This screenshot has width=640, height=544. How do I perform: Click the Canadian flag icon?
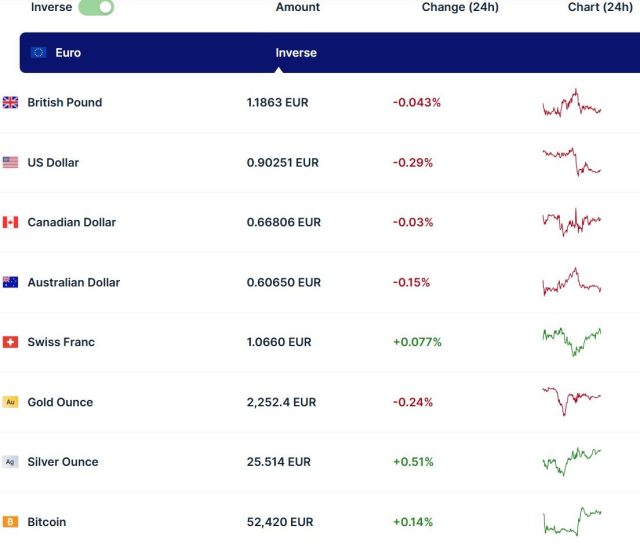(x=10, y=222)
